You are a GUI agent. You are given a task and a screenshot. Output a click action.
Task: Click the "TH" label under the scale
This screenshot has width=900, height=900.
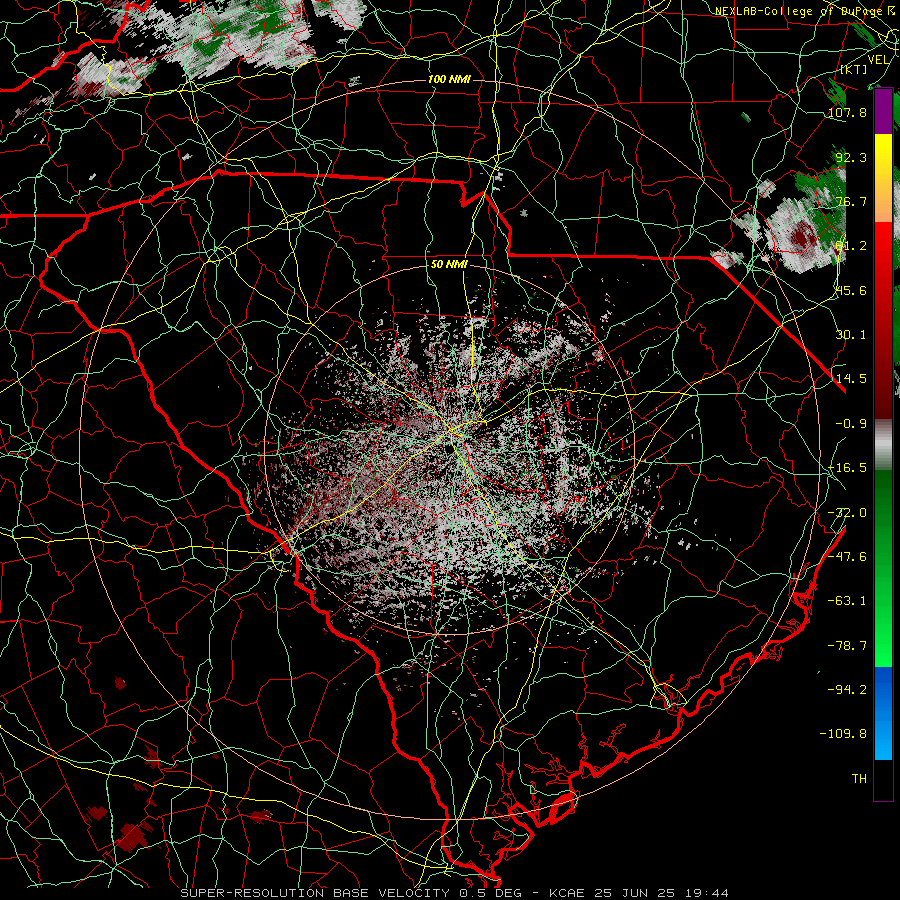859,779
